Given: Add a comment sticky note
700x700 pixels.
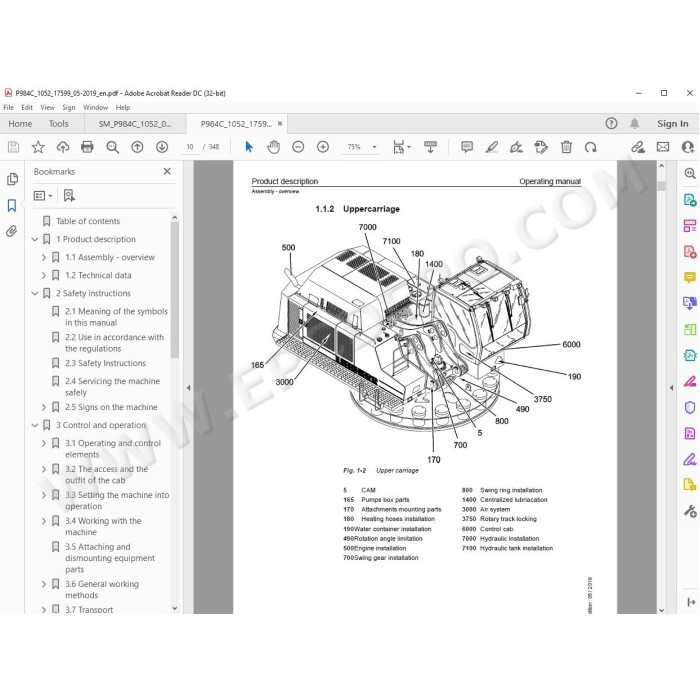Looking at the screenshot, I should [467, 147].
